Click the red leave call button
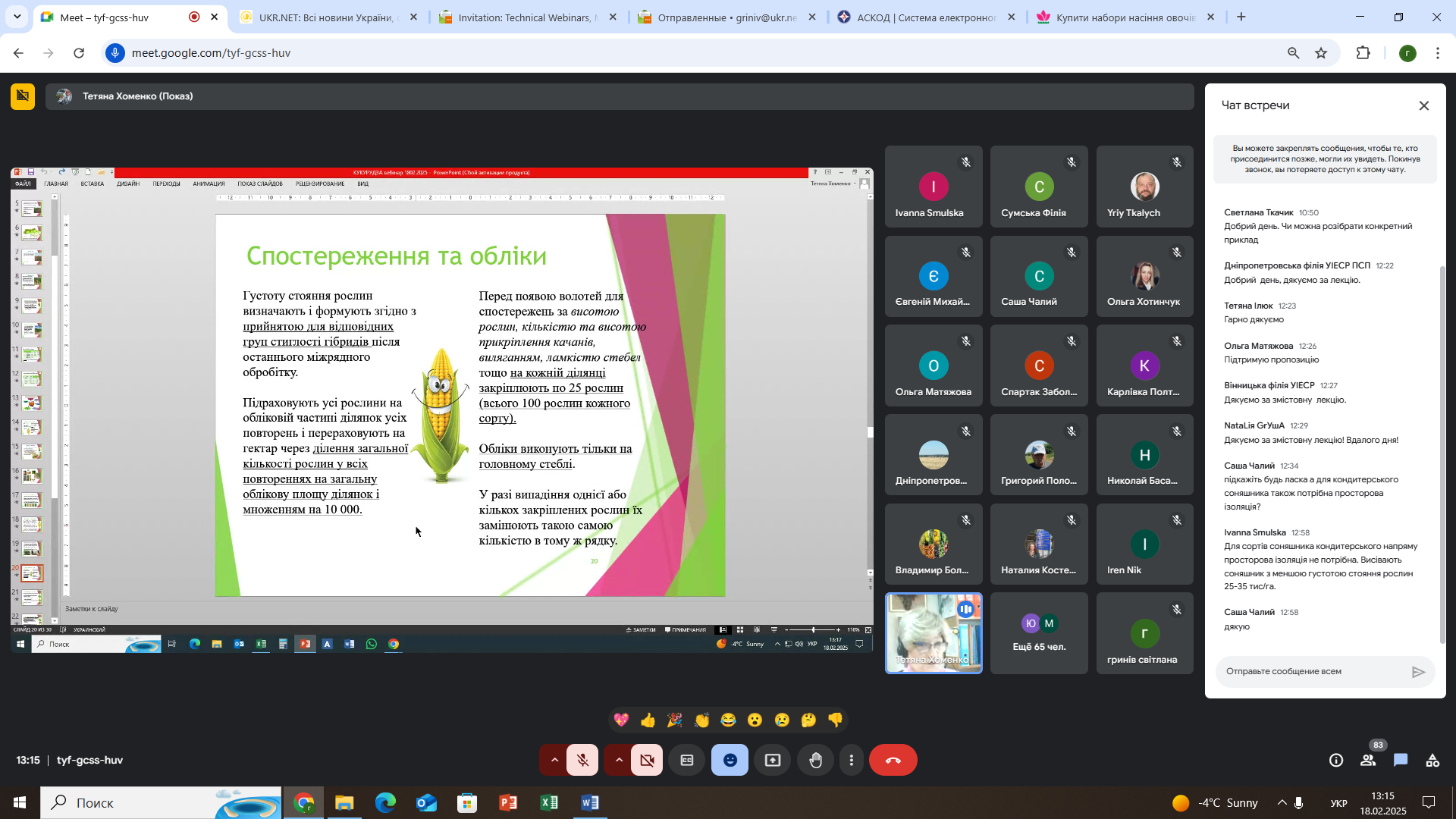The width and height of the screenshot is (1456, 819). (893, 760)
